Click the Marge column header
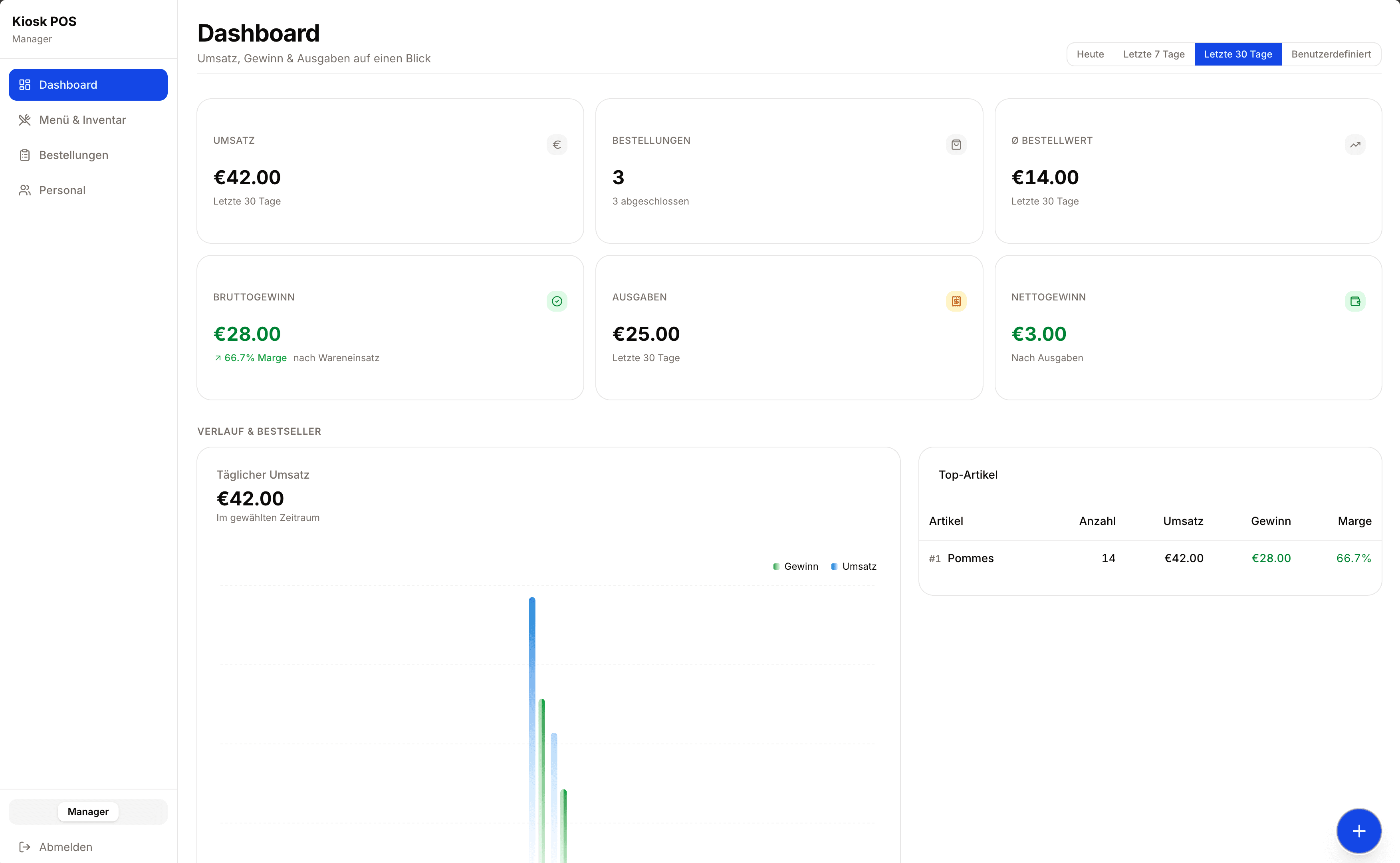Screen dimensions: 1400x863 [1354, 521]
